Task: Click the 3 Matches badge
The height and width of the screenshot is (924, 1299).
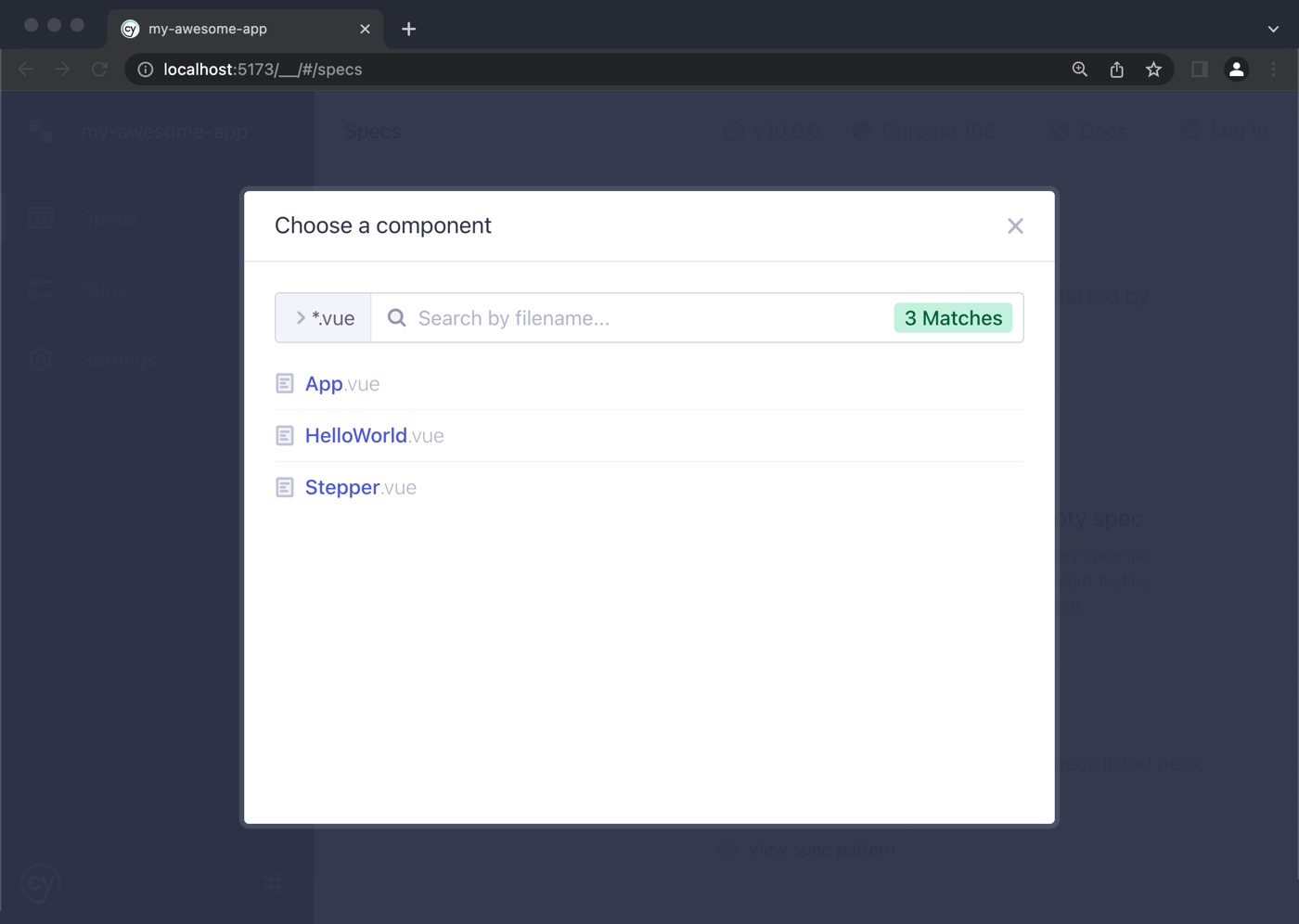Action: [x=953, y=318]
